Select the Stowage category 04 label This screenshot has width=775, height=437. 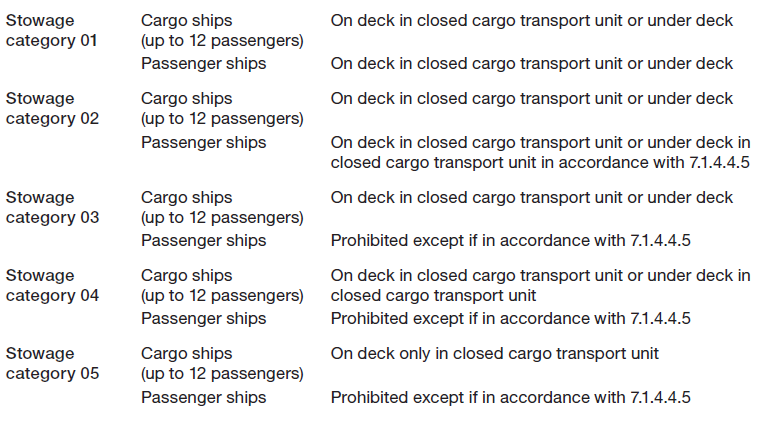point(52,285)
